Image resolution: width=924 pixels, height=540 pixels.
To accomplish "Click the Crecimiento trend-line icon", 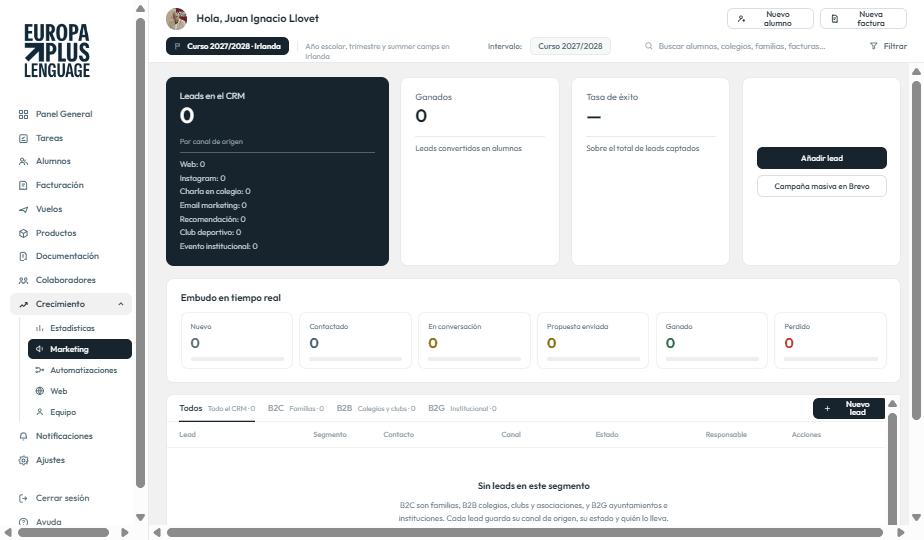I will [x=24, y=304].
